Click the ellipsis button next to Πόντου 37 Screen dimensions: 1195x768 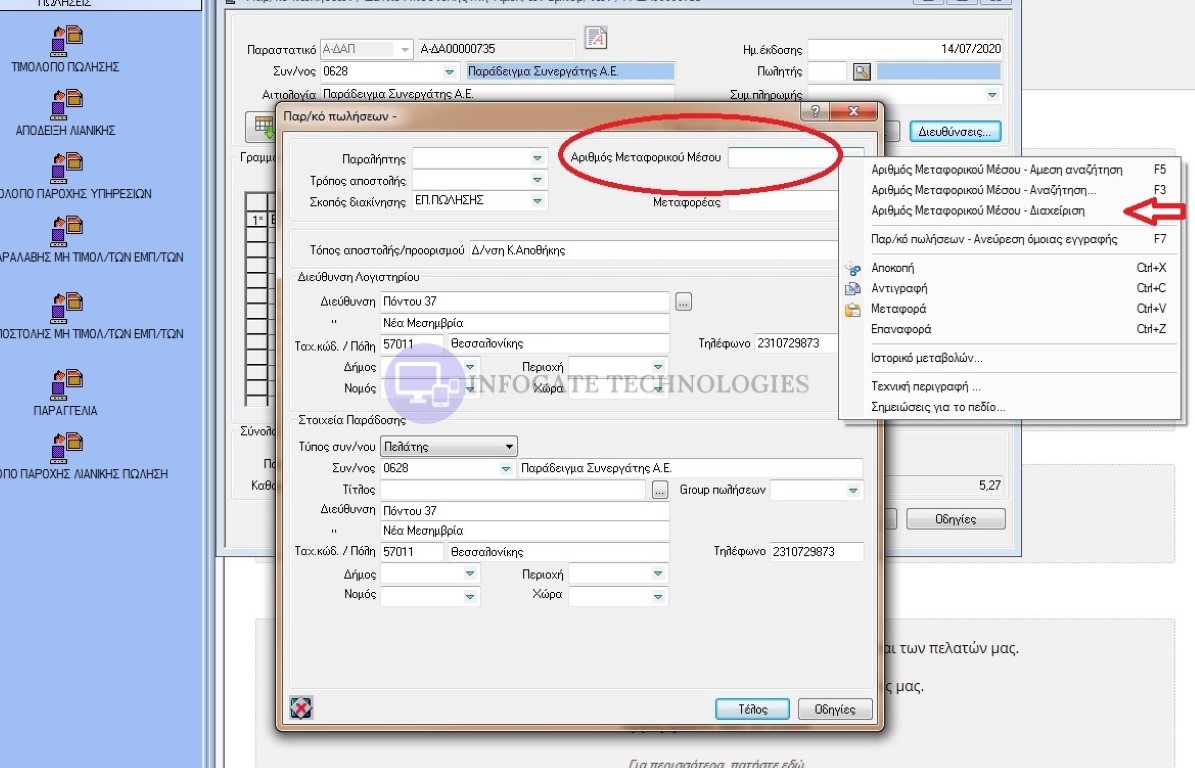683,301
